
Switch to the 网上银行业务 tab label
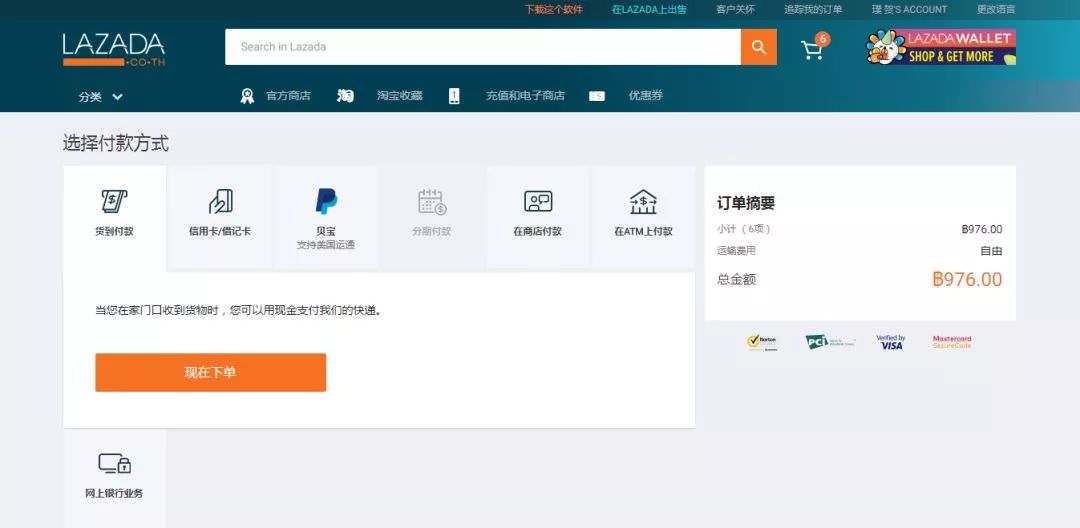tap(114, 494)
